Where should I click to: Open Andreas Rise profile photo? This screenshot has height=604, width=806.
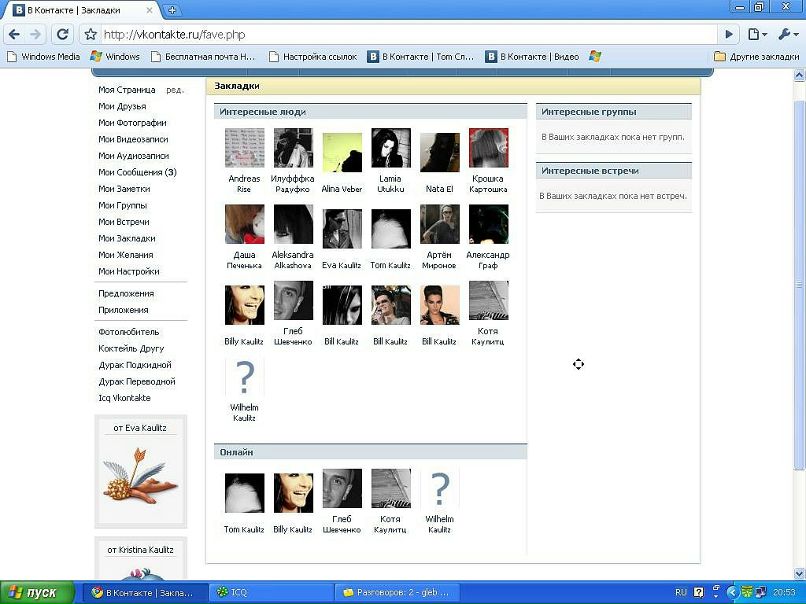244,148
